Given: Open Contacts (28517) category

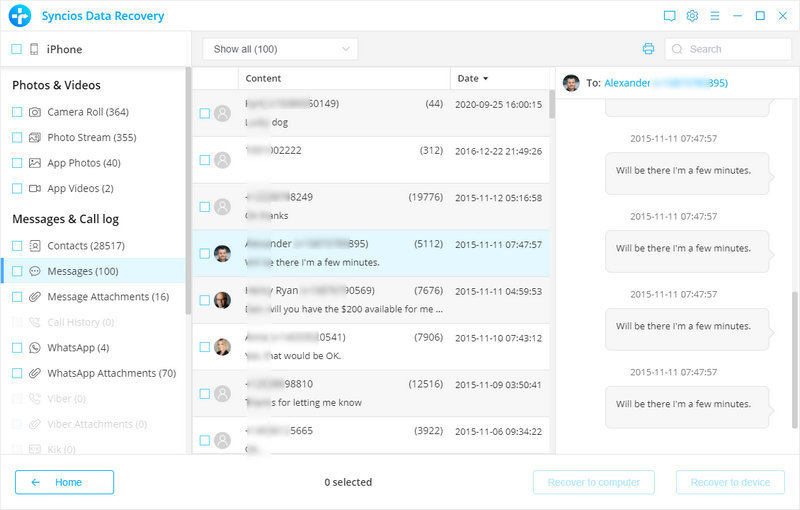Looking at the screenshot, I should click(86, 246).
